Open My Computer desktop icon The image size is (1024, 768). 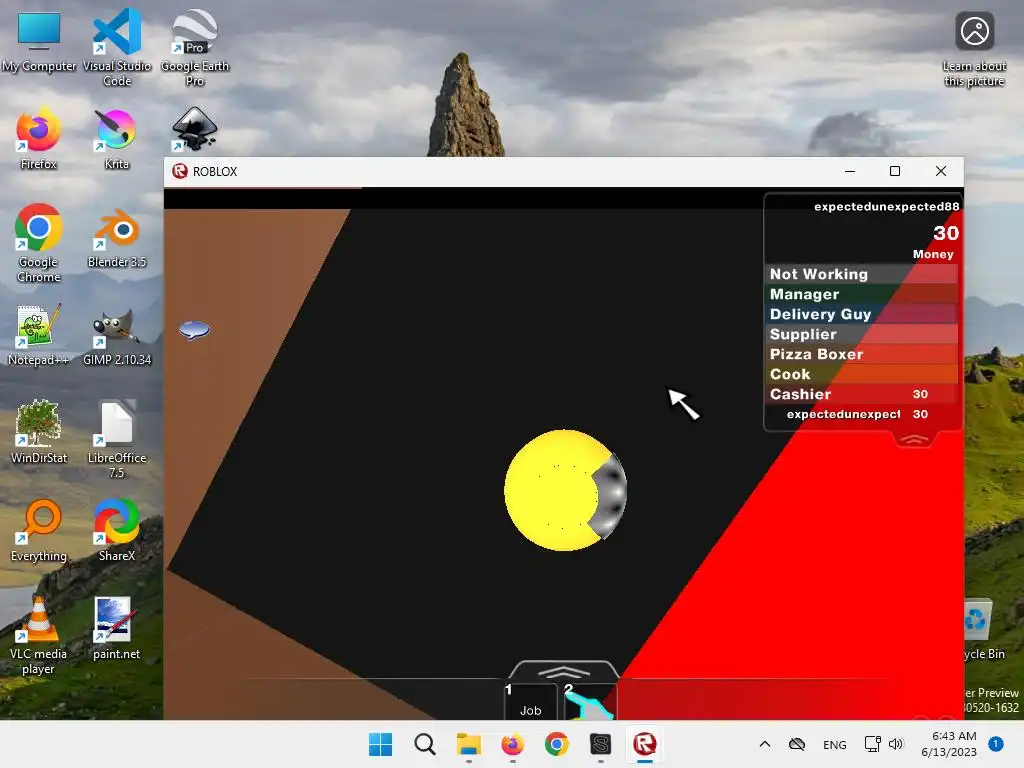click(39, 41)
